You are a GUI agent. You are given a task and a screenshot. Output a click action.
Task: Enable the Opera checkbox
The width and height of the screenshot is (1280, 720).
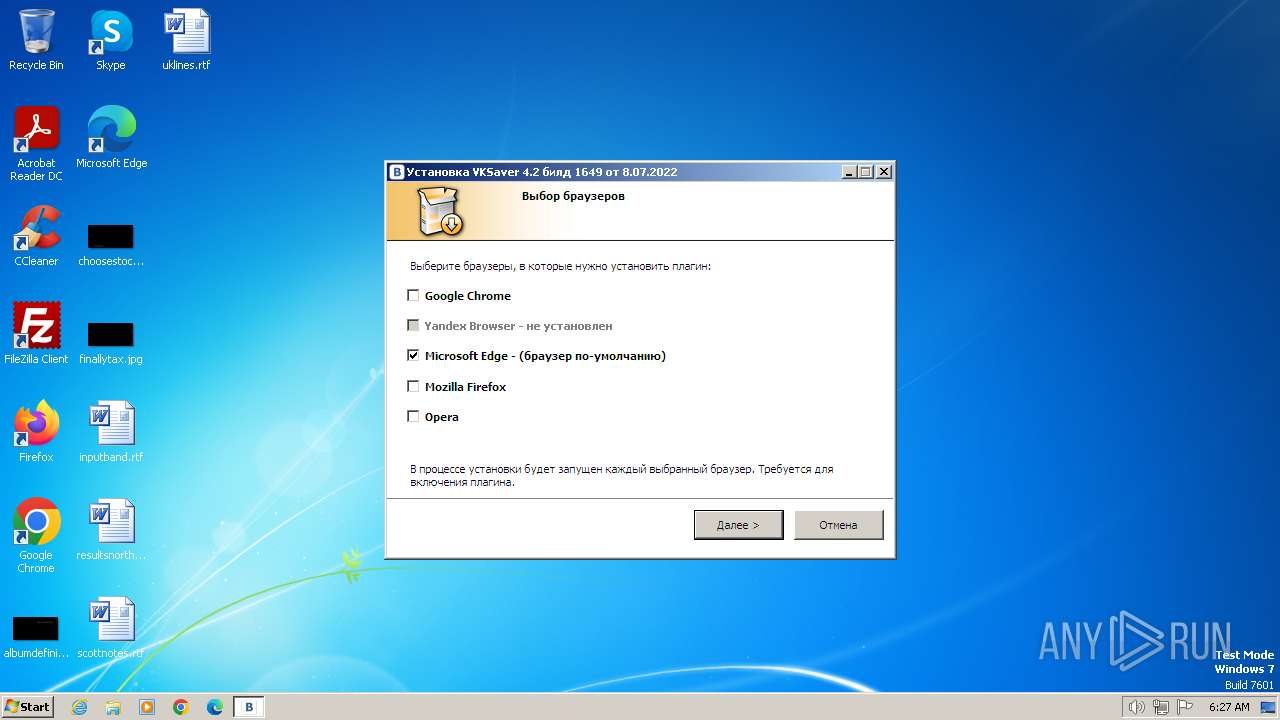click(x=413, y=416)
